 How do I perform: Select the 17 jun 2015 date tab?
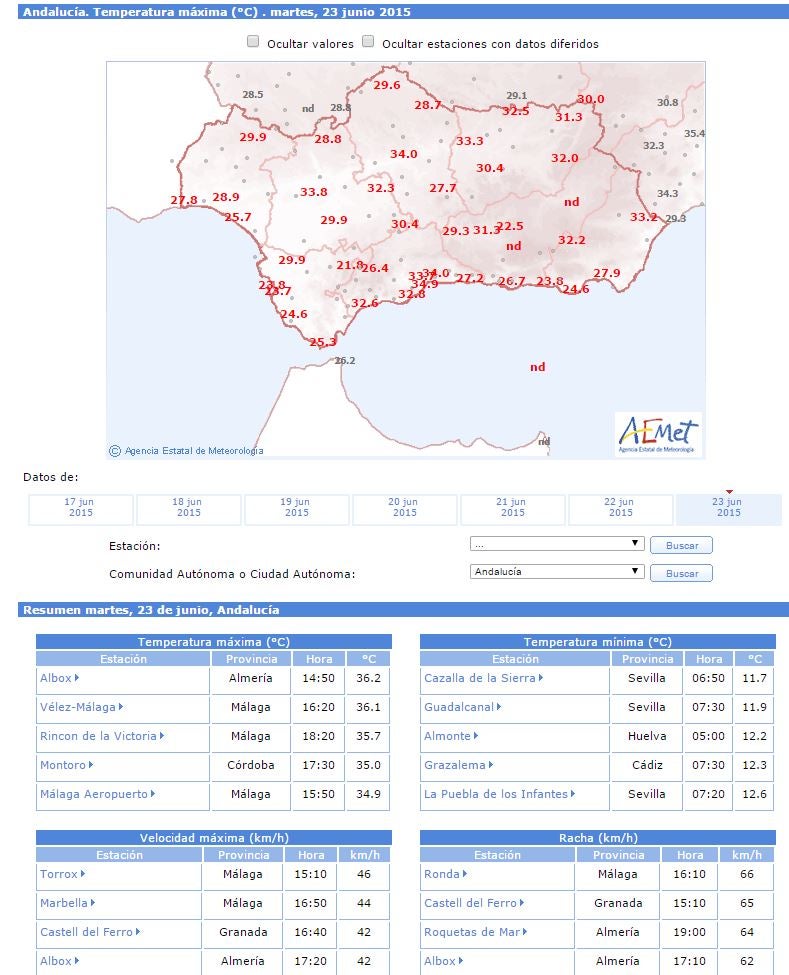(80, 509)
